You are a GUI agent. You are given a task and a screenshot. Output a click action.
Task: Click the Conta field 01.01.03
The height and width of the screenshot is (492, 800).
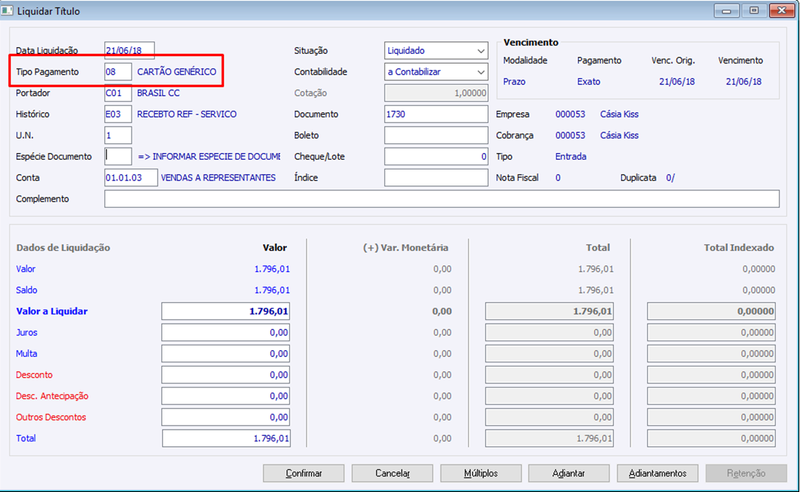click(x=131, y=178)
